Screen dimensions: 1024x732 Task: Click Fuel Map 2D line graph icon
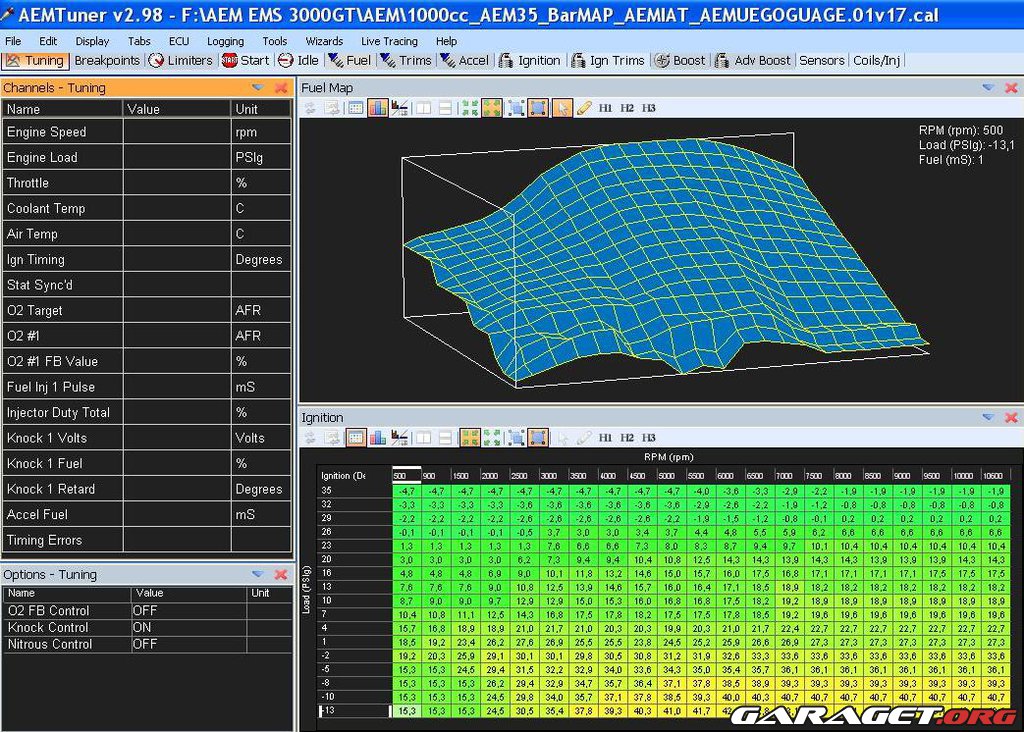click(400, 108)
